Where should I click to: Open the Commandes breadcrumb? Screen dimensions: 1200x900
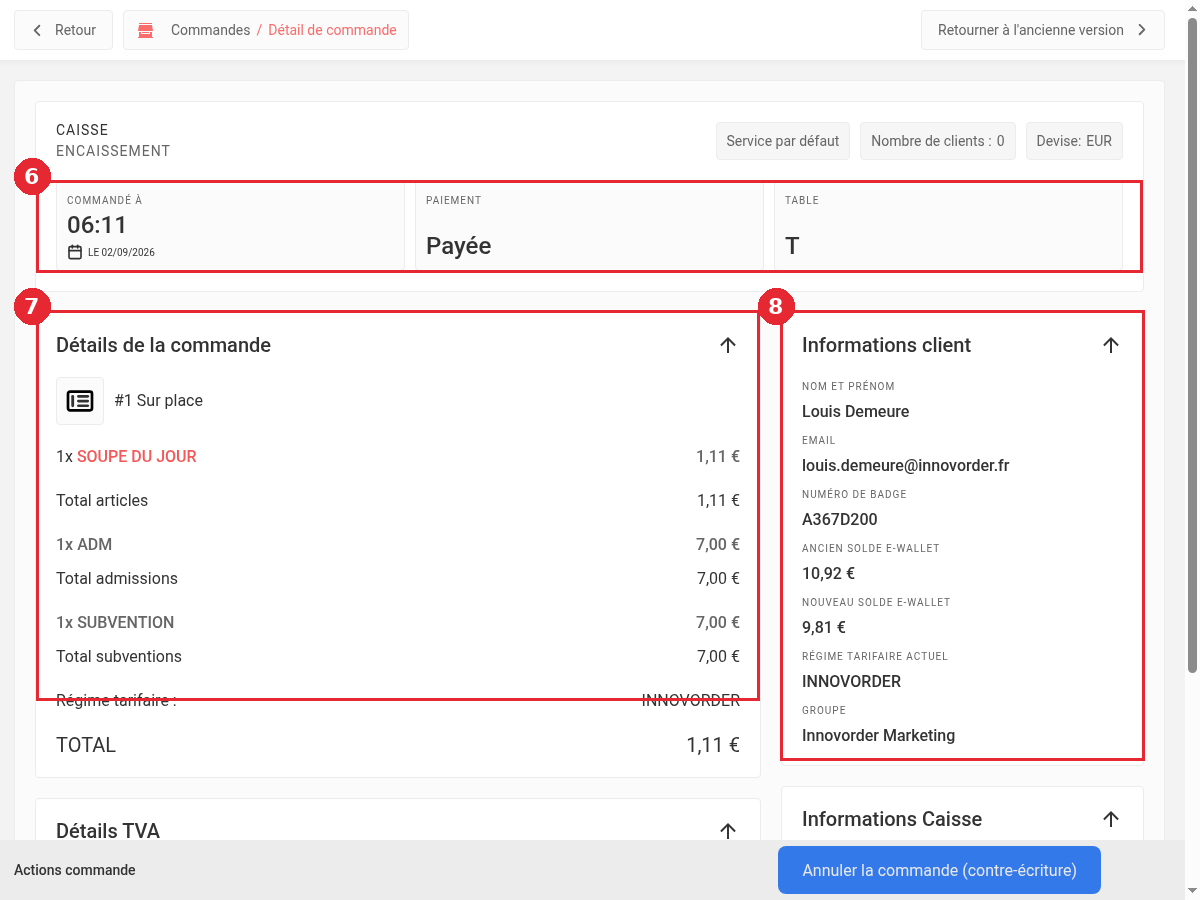click(x=210, y=30)
